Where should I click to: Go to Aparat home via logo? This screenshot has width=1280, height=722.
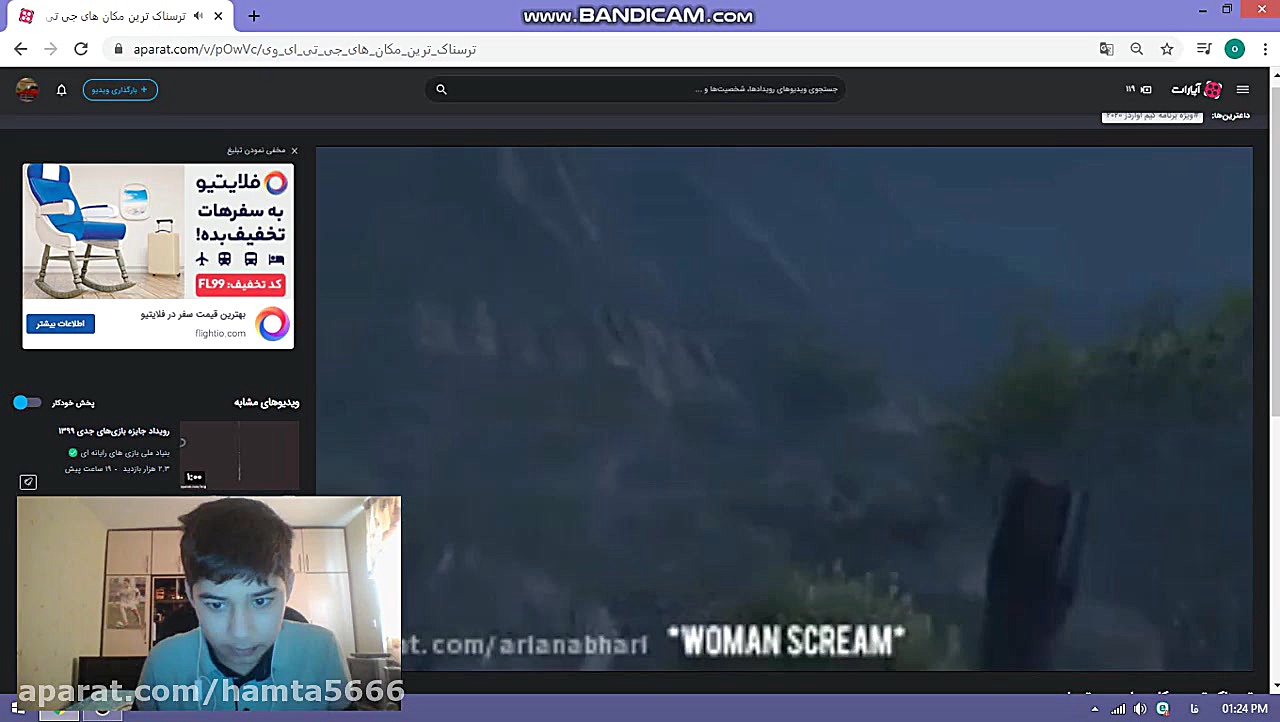tap(1197, 90)
